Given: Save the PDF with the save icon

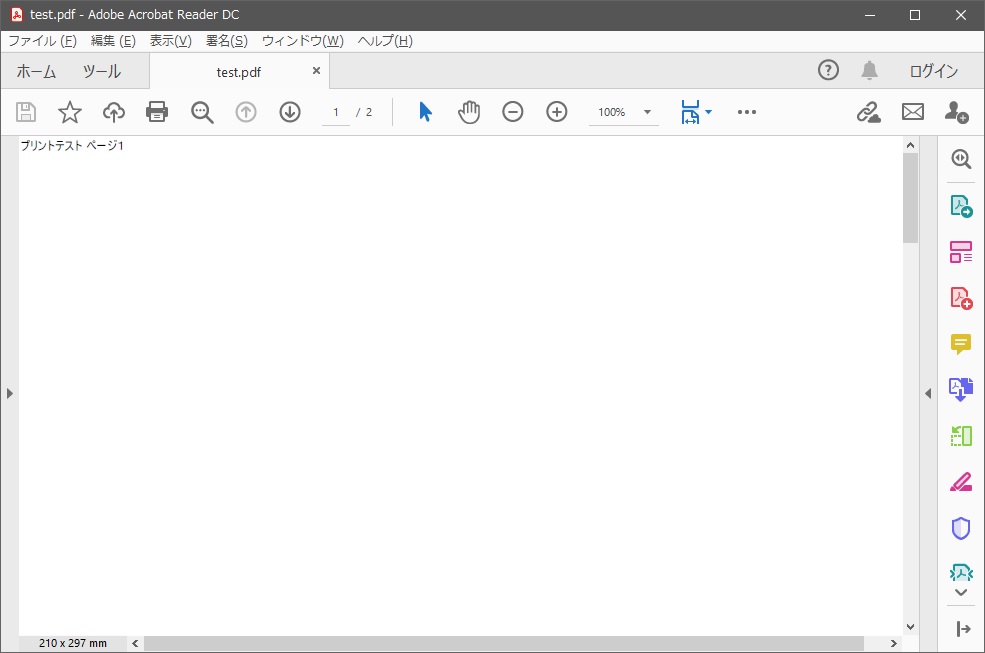Looking at the screenshot, I should click(26, 112).
